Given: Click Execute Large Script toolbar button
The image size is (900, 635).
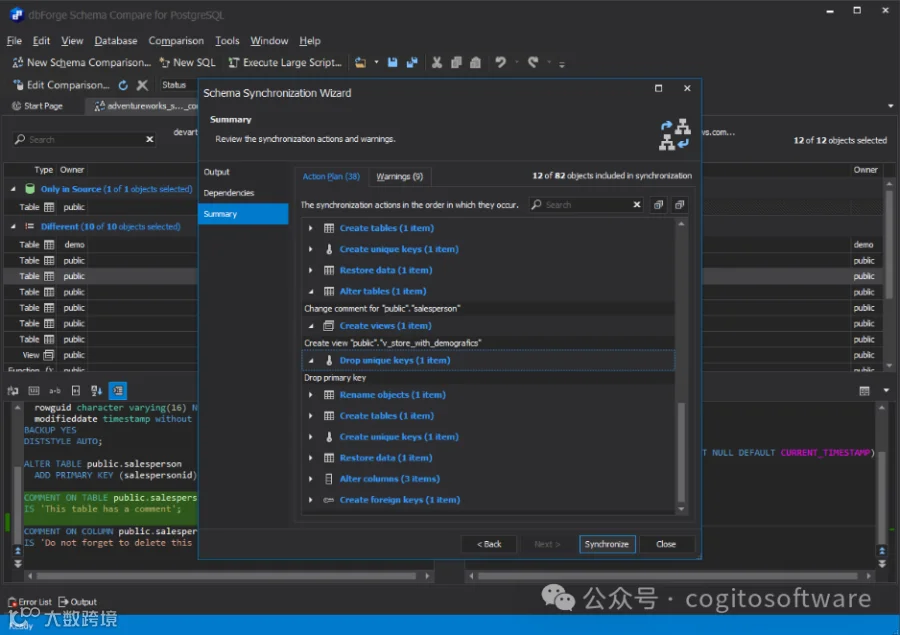Looking at the screenshot, I should point(285,63).
